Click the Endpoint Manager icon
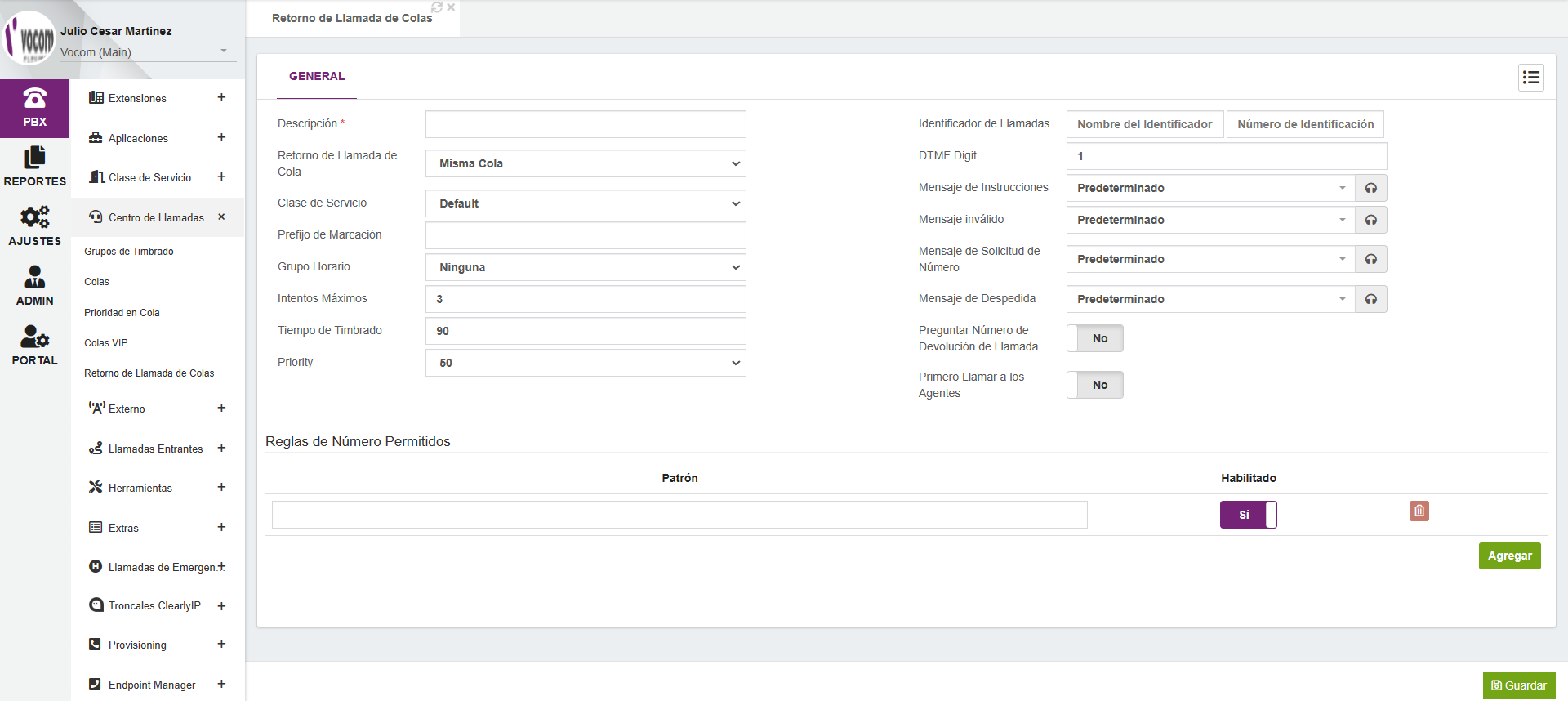Screen dimensions: 1568x701 click(x=96, y=685)
